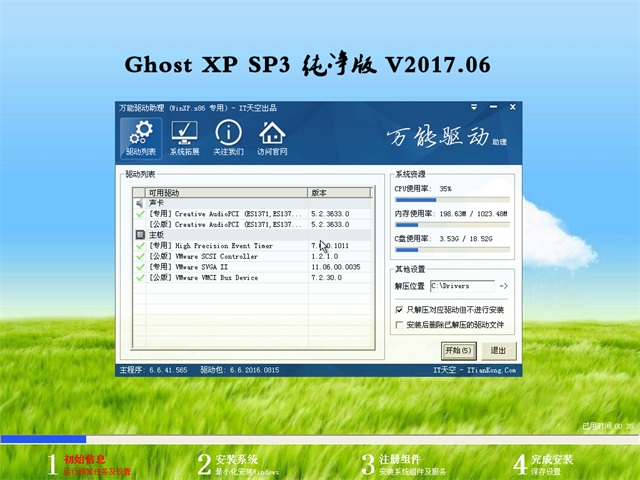Click the 驱动包 6.6.2016.0815 version text
Viewport: 640px width, 480px height.
pyautogui.click(x=240, y=370)
